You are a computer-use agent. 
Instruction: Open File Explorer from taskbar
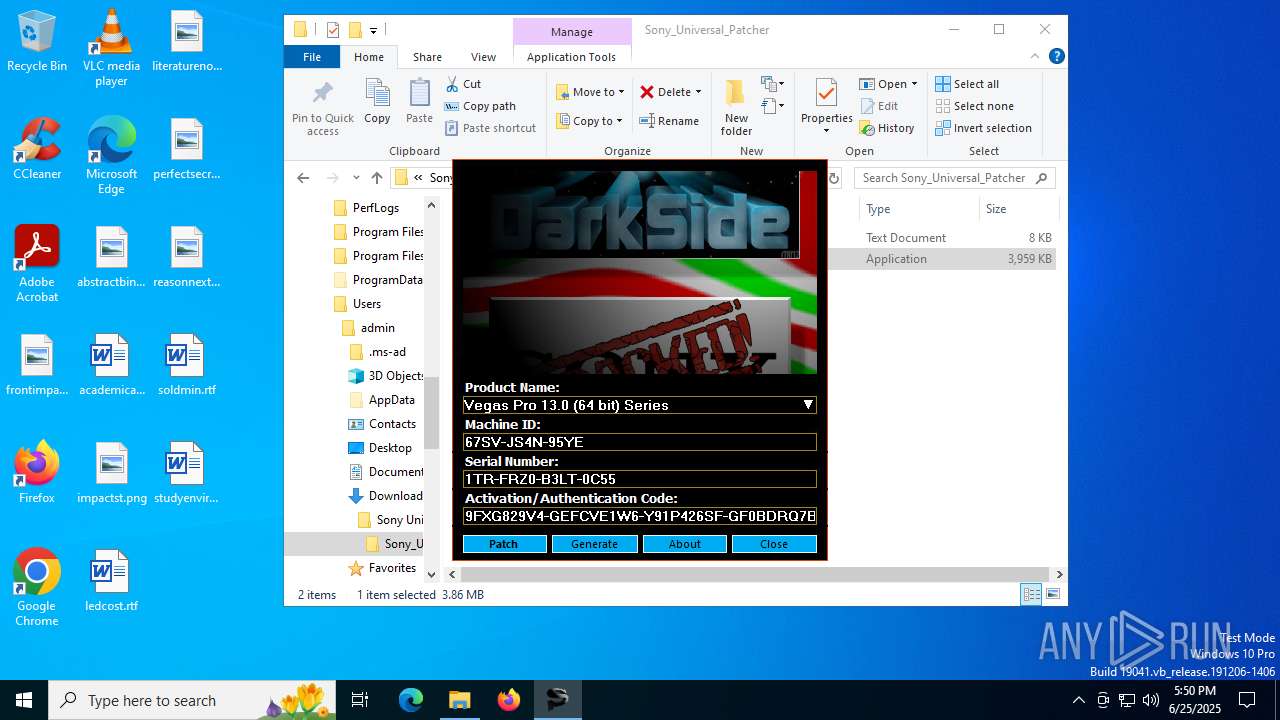459,700
